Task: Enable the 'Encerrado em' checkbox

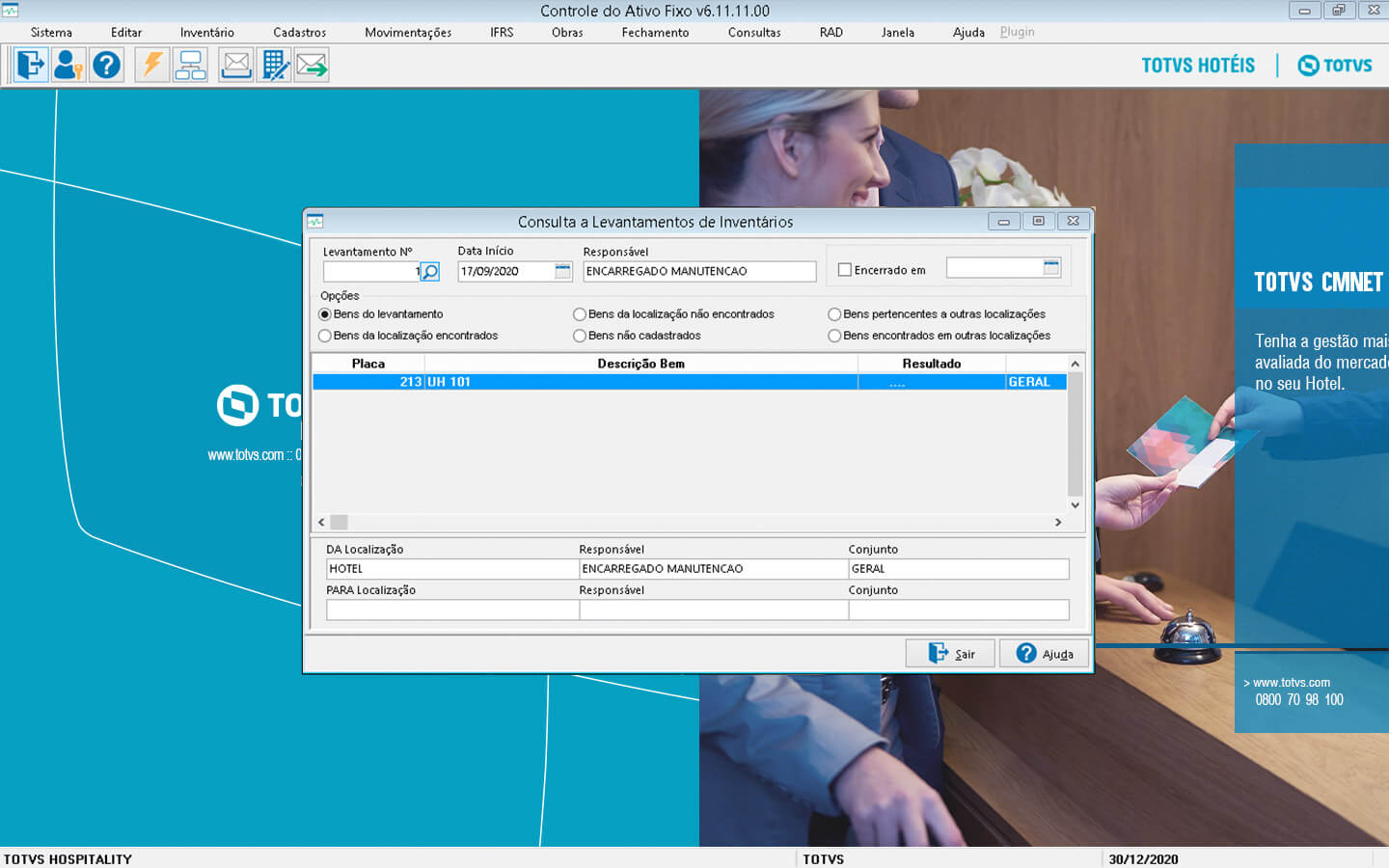Action: [x=845, y=270]
